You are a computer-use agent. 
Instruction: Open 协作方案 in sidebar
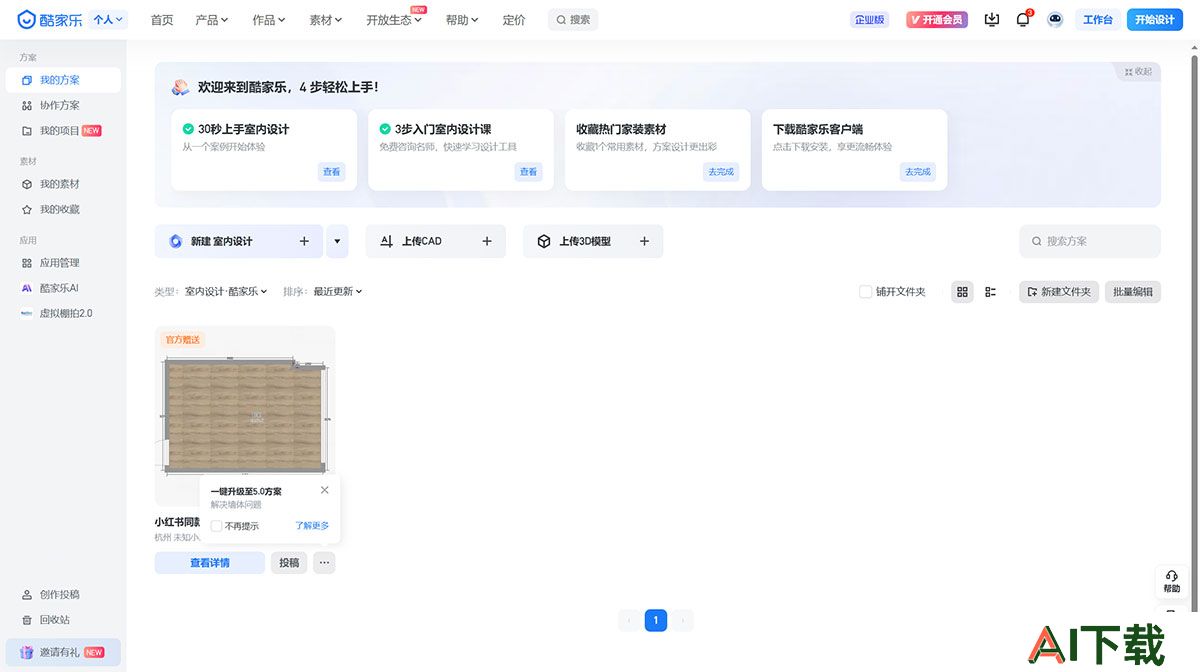pos(63,105)
